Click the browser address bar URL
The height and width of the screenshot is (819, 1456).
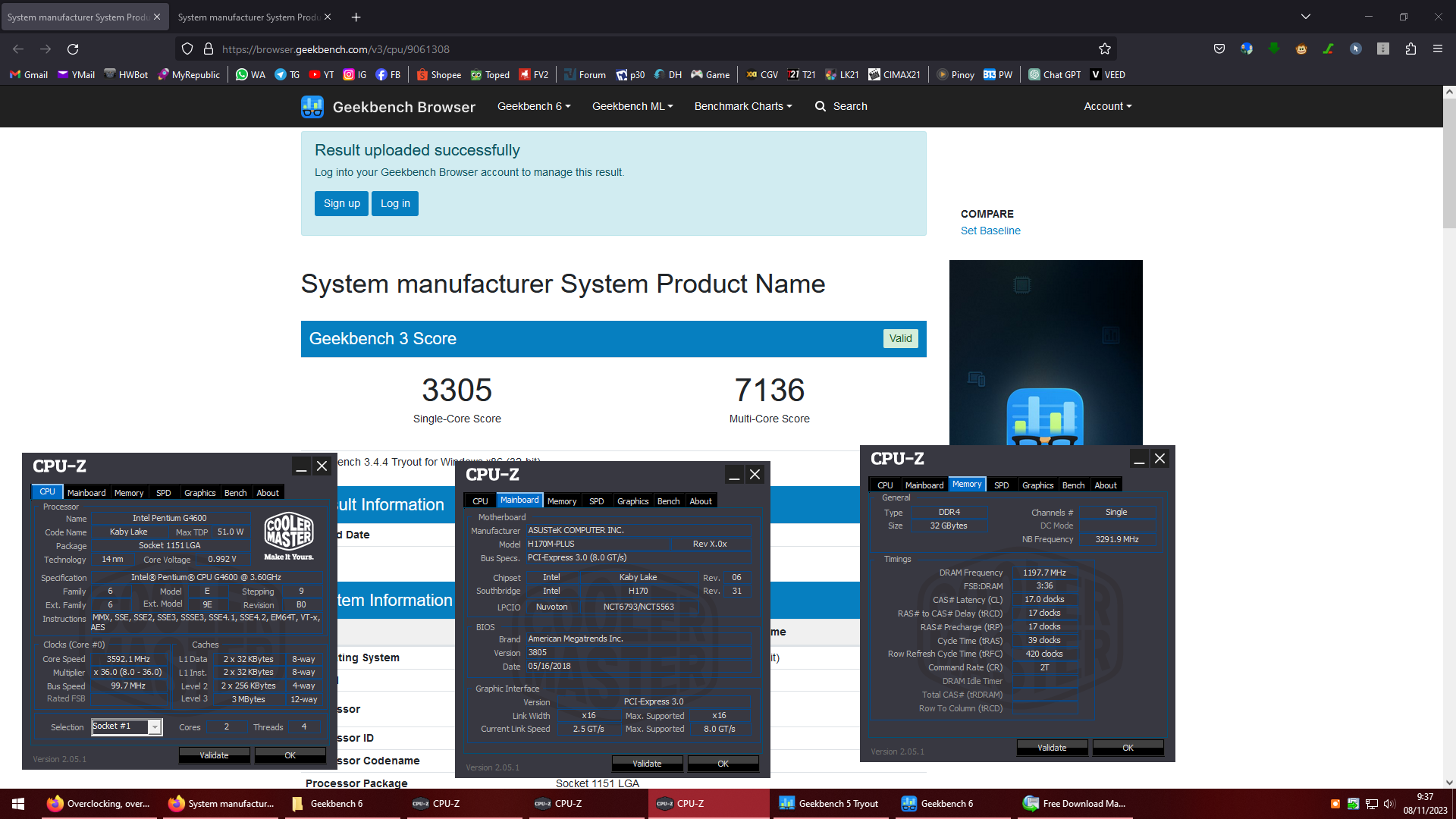pos(336,49)
